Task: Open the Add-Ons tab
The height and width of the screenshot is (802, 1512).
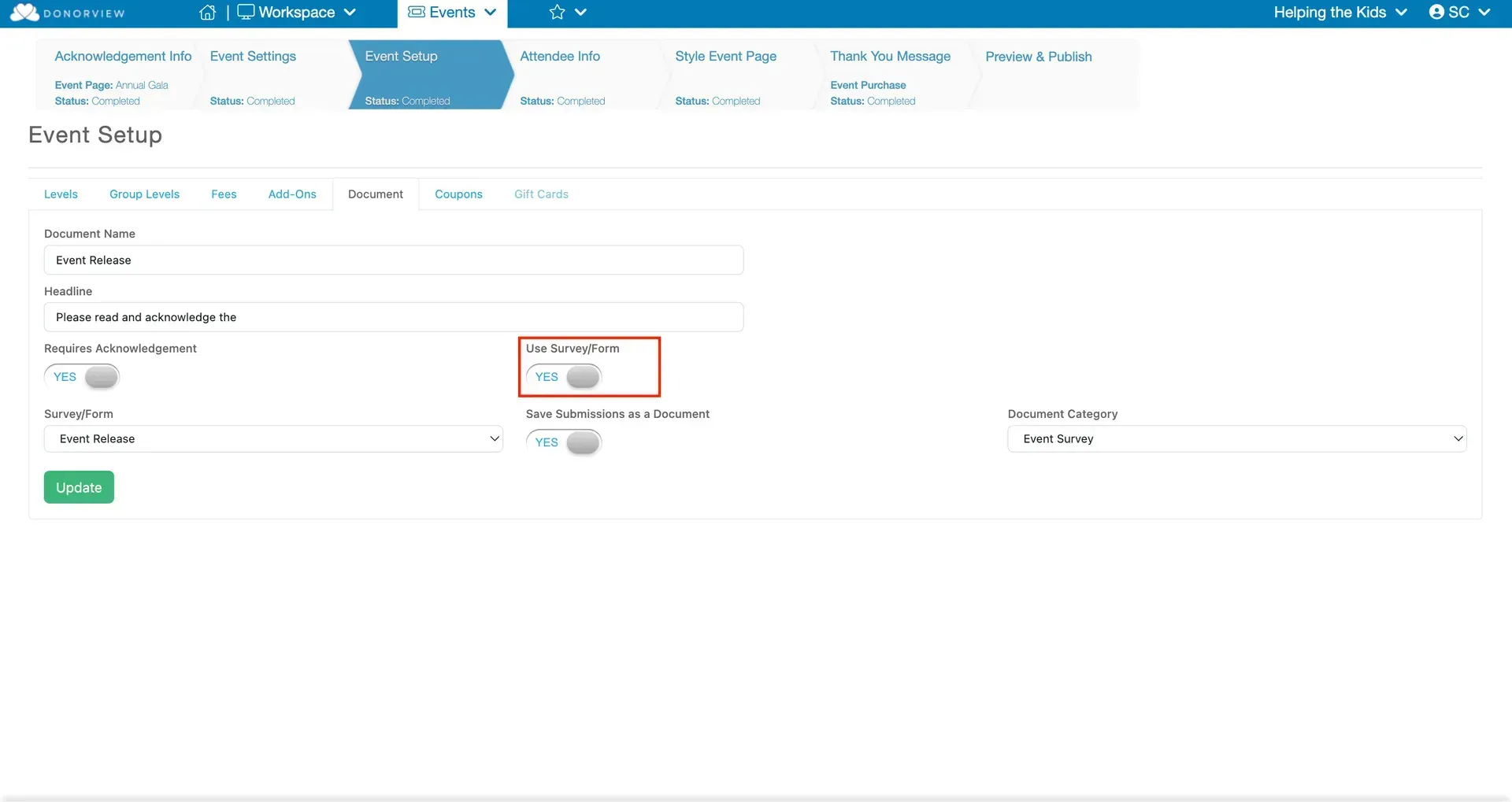Action: pos(292,194)
